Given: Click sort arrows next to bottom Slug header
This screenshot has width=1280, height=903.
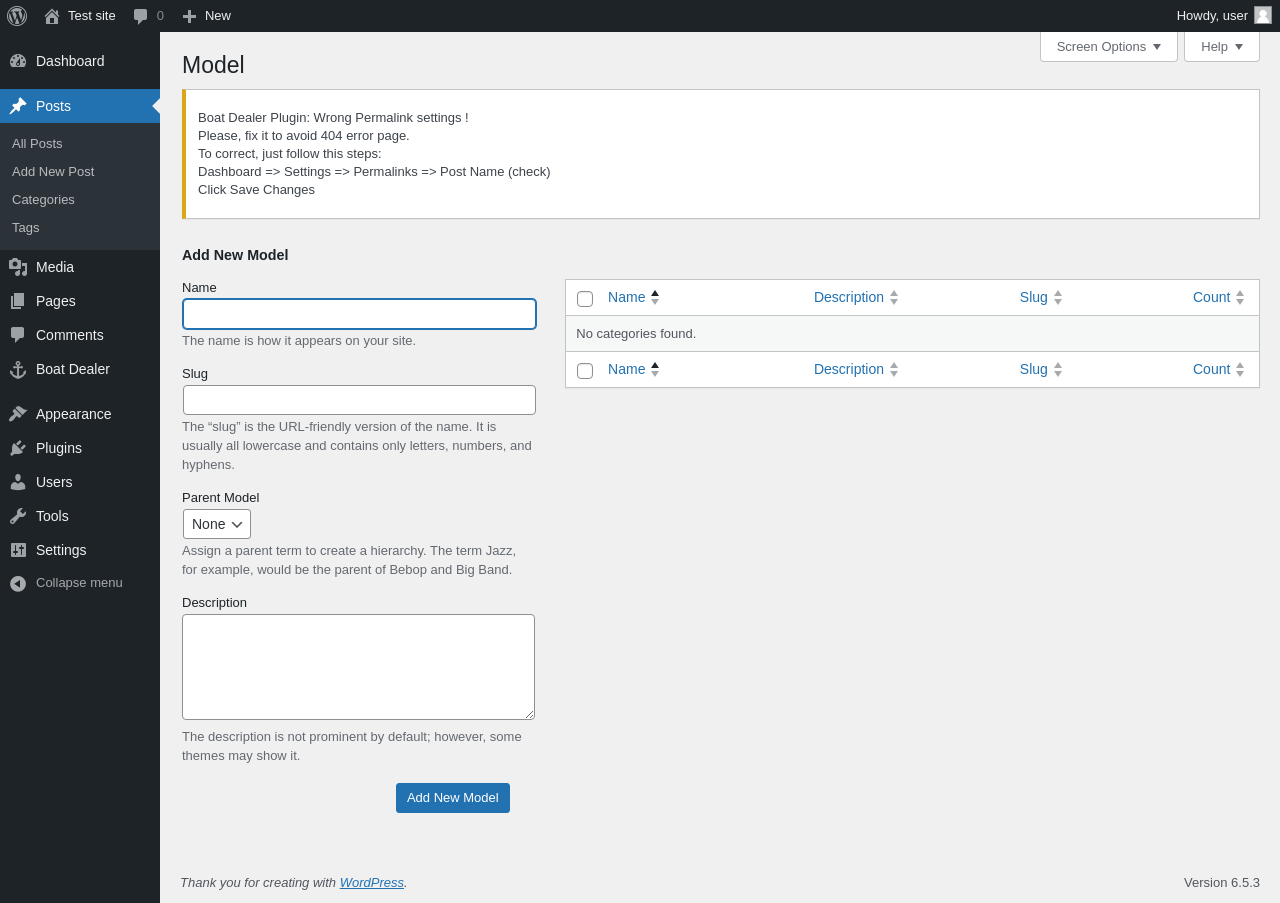Looking at the screenshot, I should [1058, 370].
